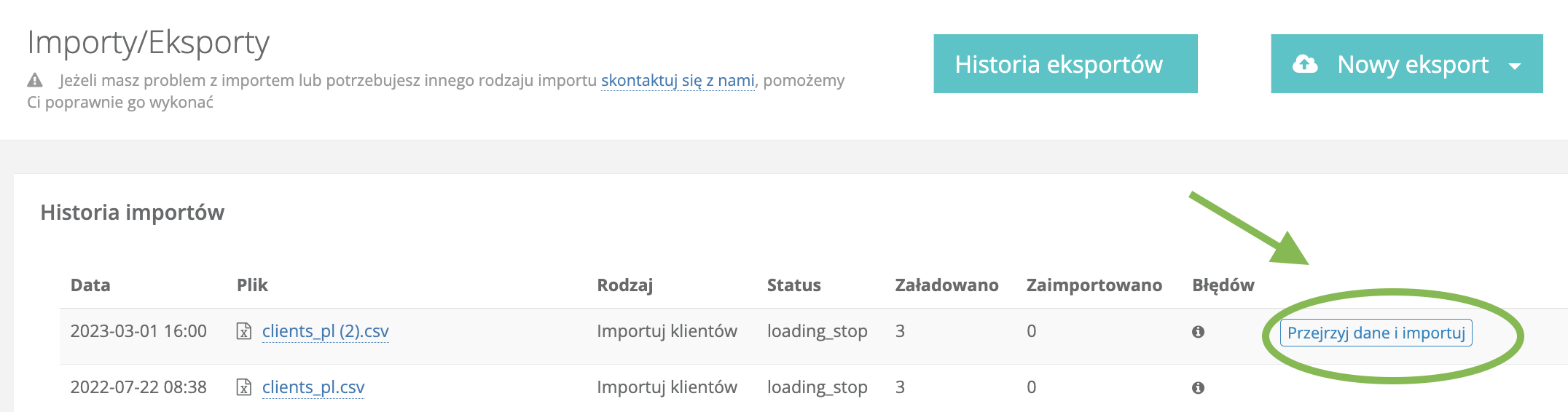This screenshot has width=1568, height=412.
Task: Follow the skontaktuj się z nami link
Action: [x=678, y=80]
